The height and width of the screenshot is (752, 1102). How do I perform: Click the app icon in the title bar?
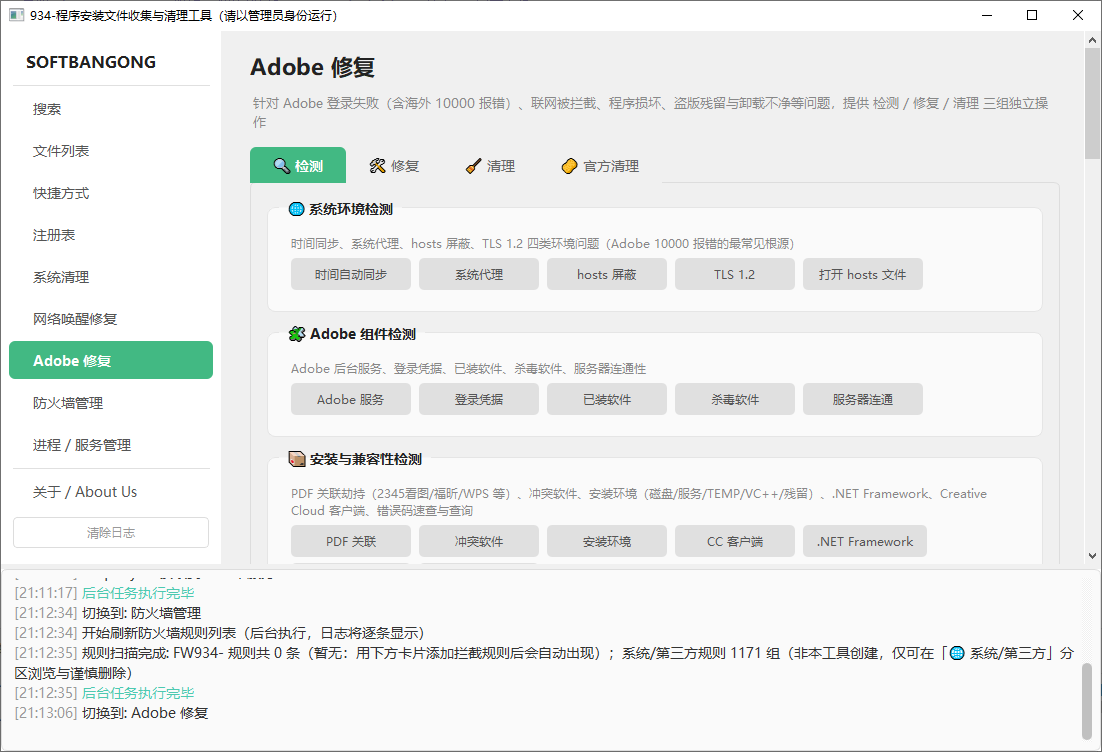coord(16,15)
